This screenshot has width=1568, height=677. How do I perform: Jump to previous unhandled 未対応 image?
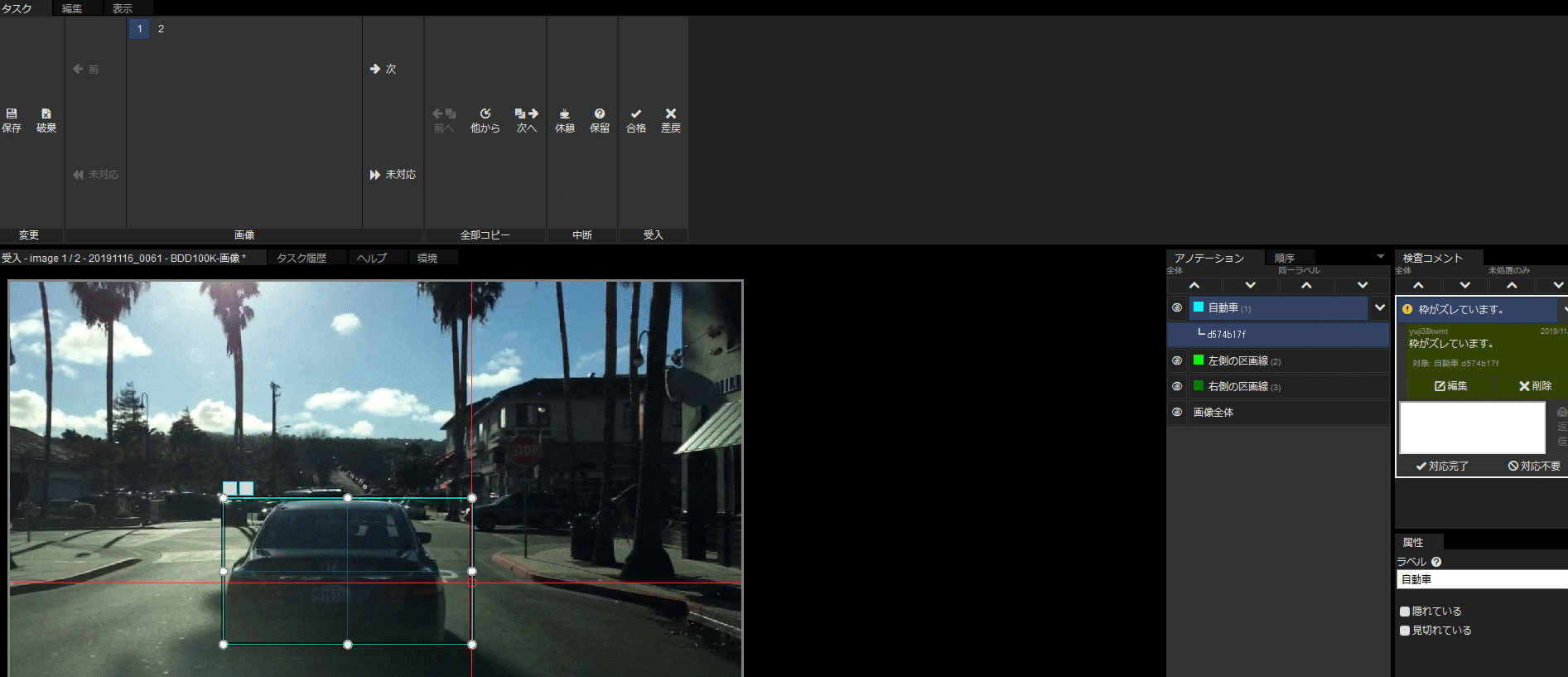click(96, 174)
